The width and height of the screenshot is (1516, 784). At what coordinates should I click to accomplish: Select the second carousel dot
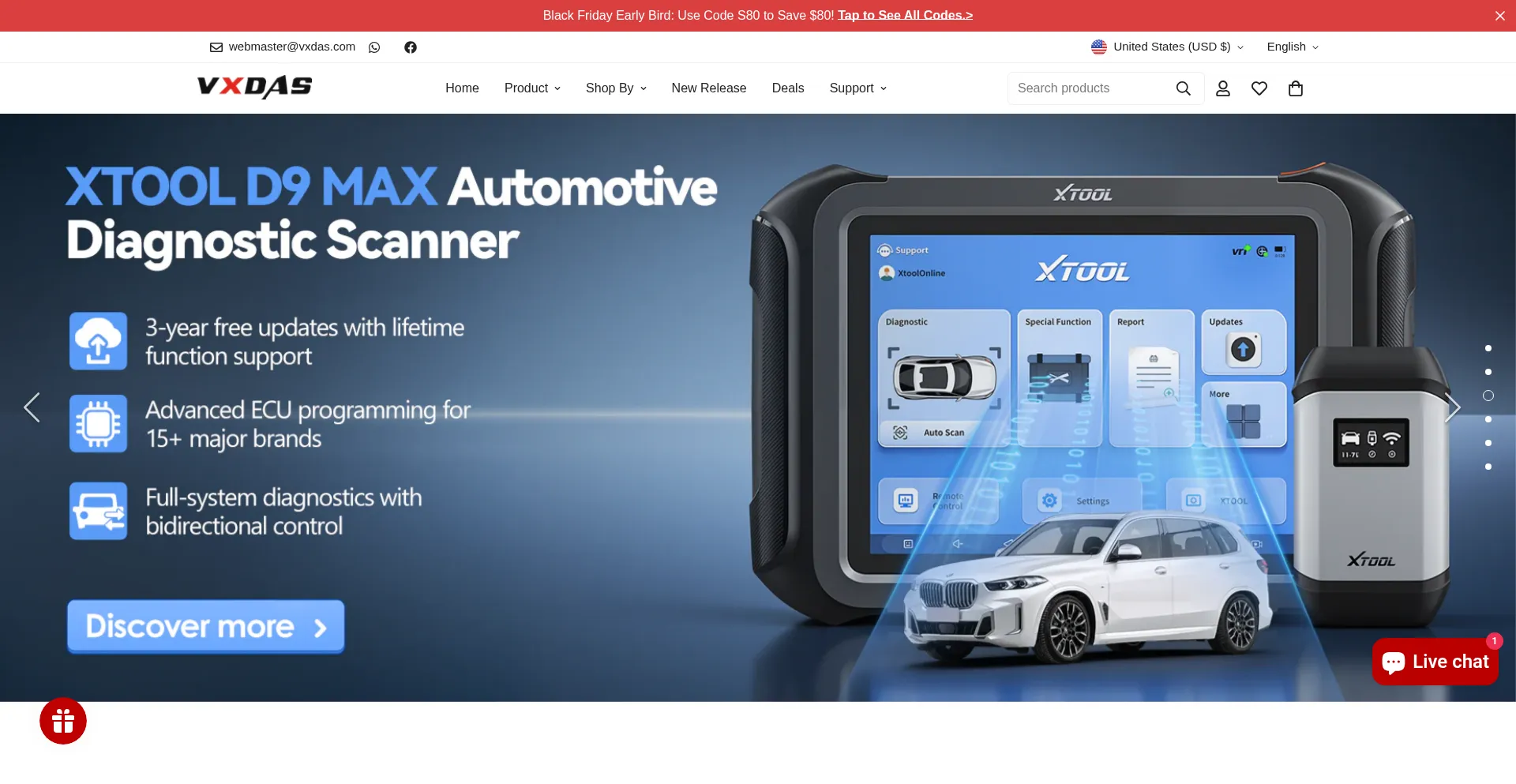[1488, 372]
